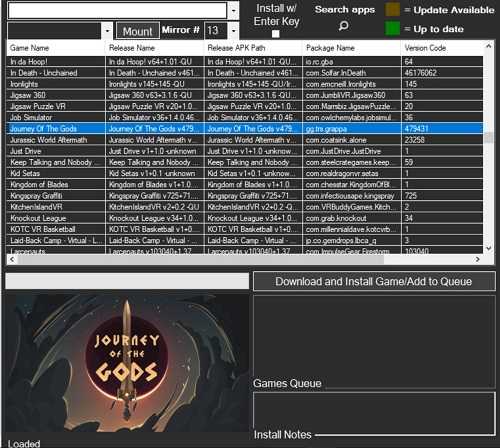500x448 pixels.
Task: Select the In Death - Unchained row
Action: pyautogui.click(x=245, y=73)
